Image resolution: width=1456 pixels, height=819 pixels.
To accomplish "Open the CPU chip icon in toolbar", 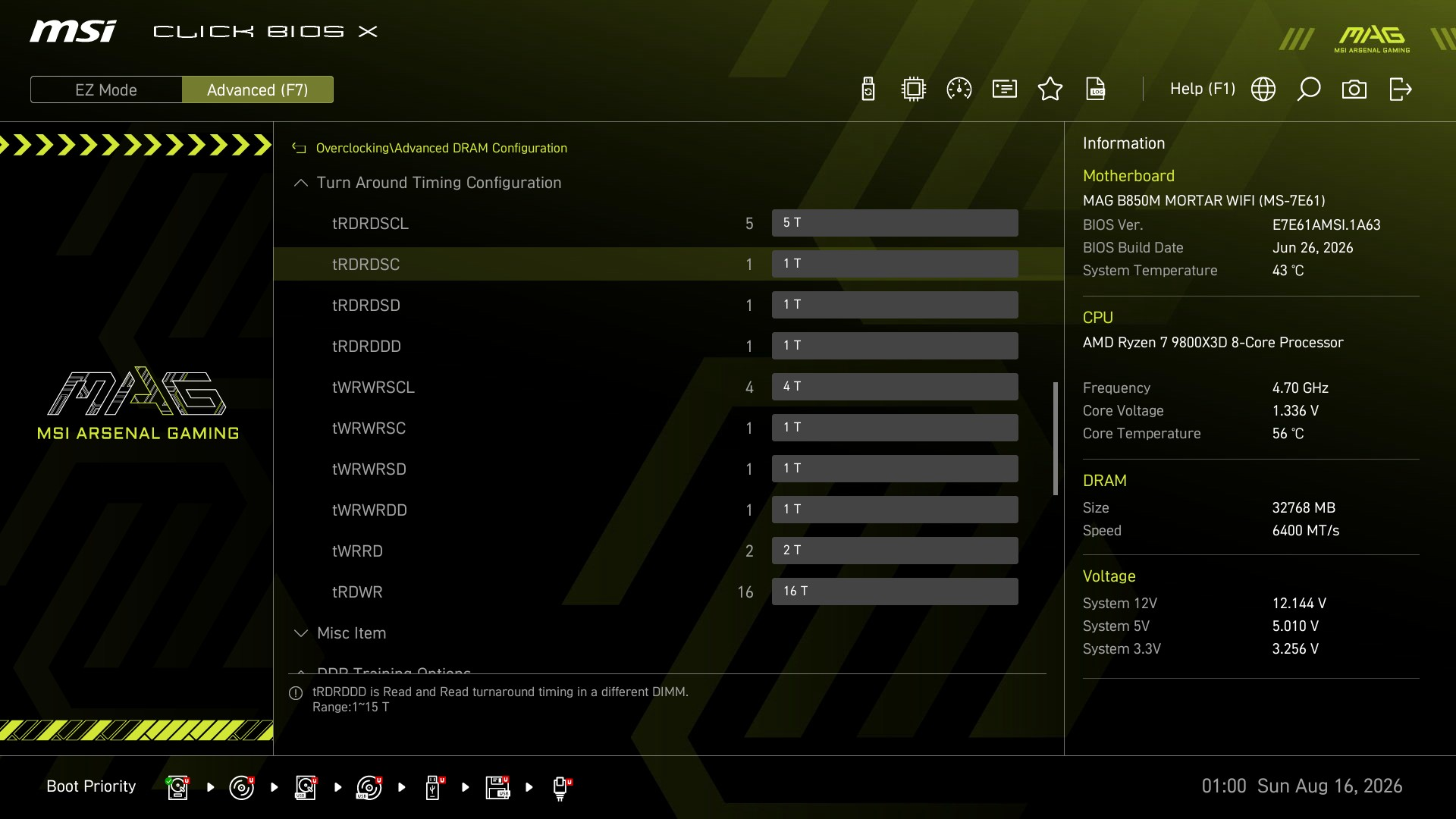I will pyautogui.click(x=914, y=89).
